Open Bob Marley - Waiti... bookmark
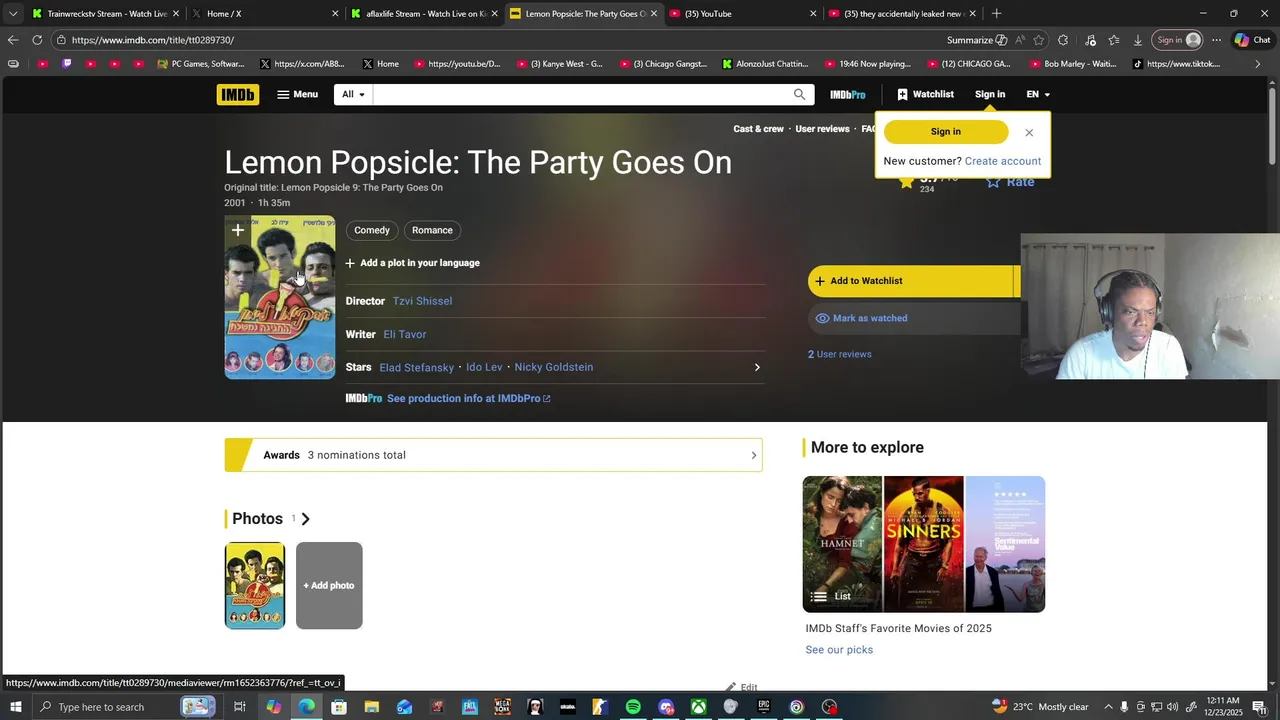Screen dimensions: 1280x720 (x=1072, y=64)
